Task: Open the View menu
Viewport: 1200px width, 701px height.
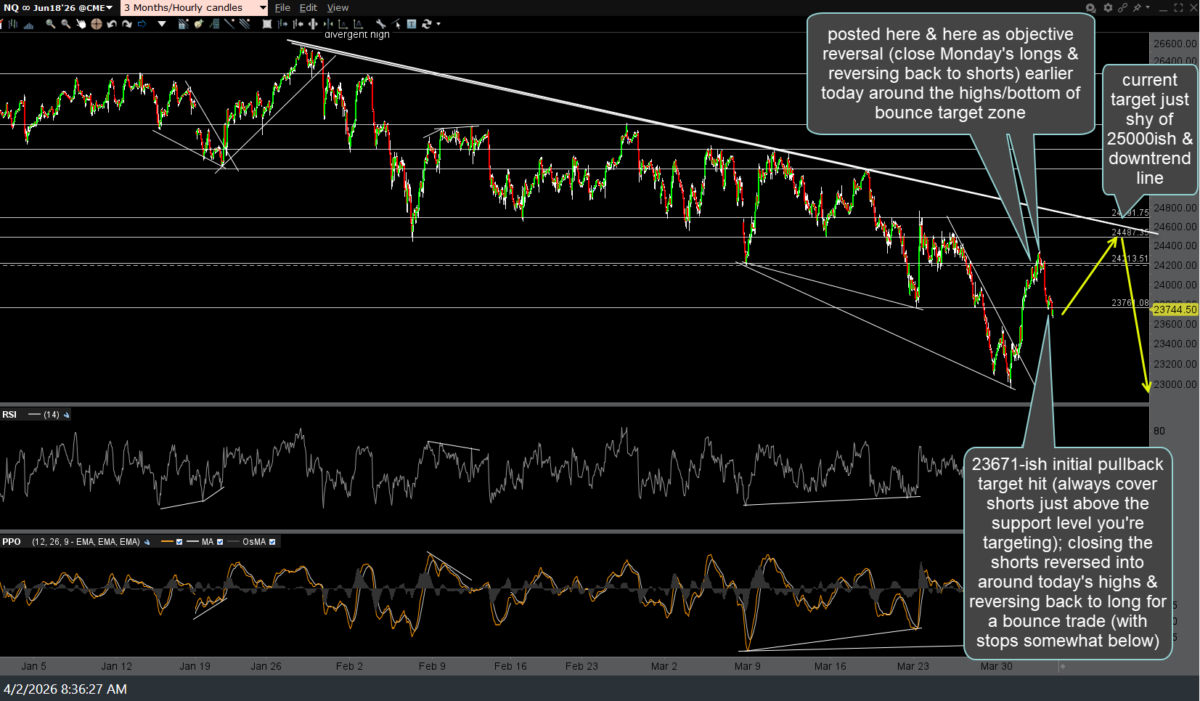Action: 338,7
